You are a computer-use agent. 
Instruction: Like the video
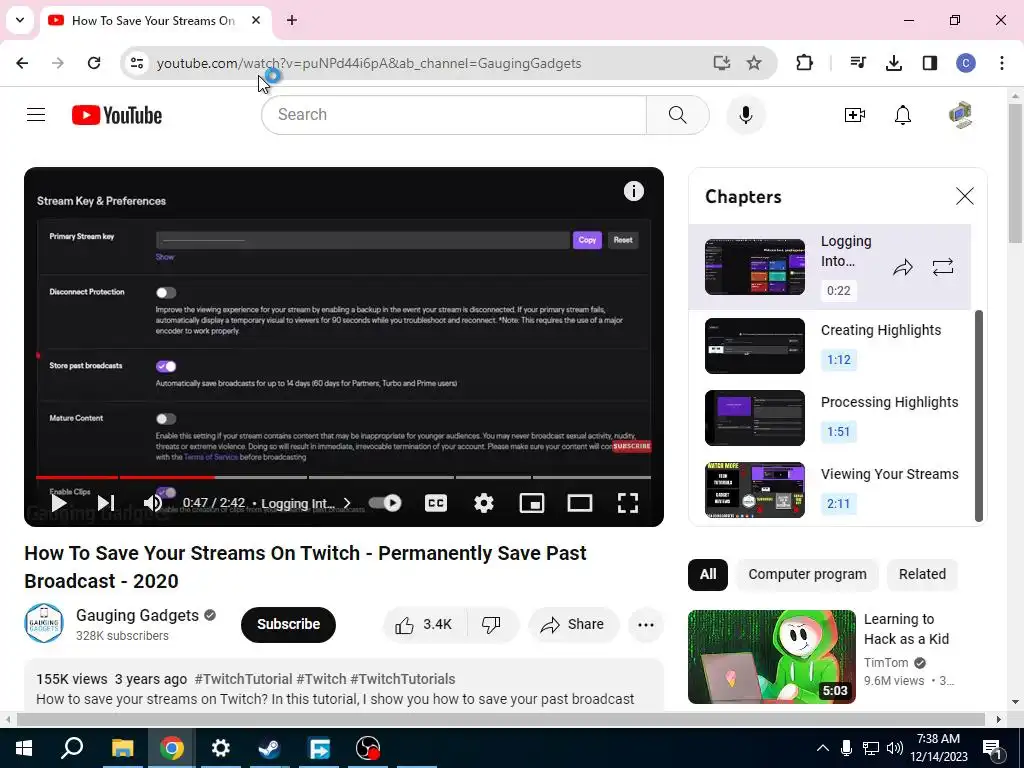[424, 624]
